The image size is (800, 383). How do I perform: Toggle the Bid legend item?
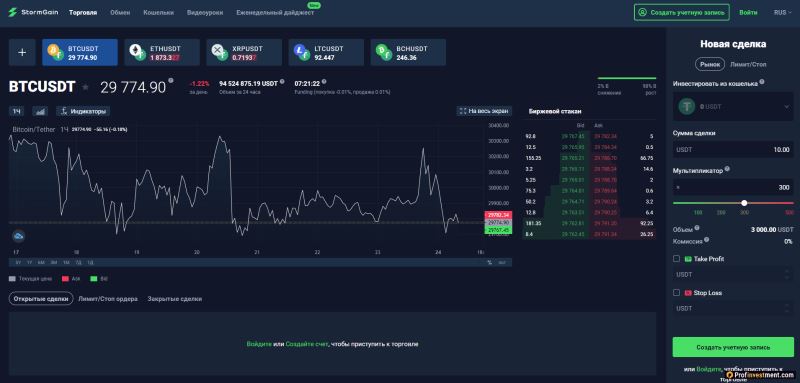98,279
